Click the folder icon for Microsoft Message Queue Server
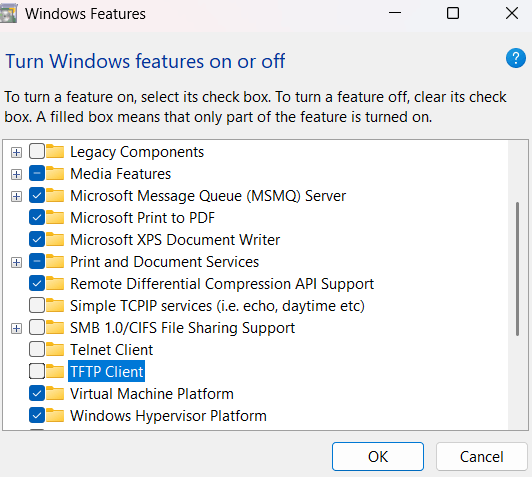This screenshot has width=532, height=477. pos(55,195)
